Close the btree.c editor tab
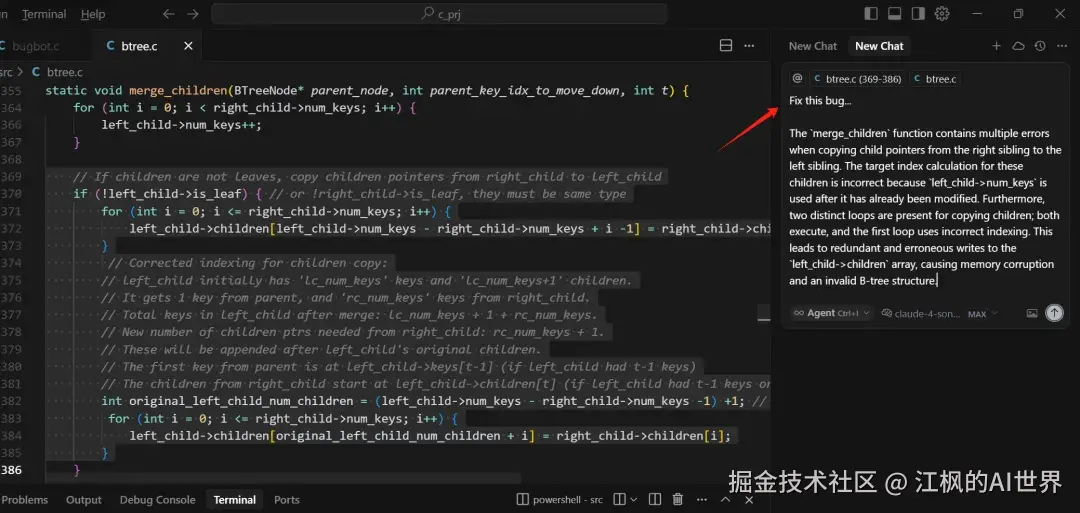 pyautogui.click(x=188, y=46)
